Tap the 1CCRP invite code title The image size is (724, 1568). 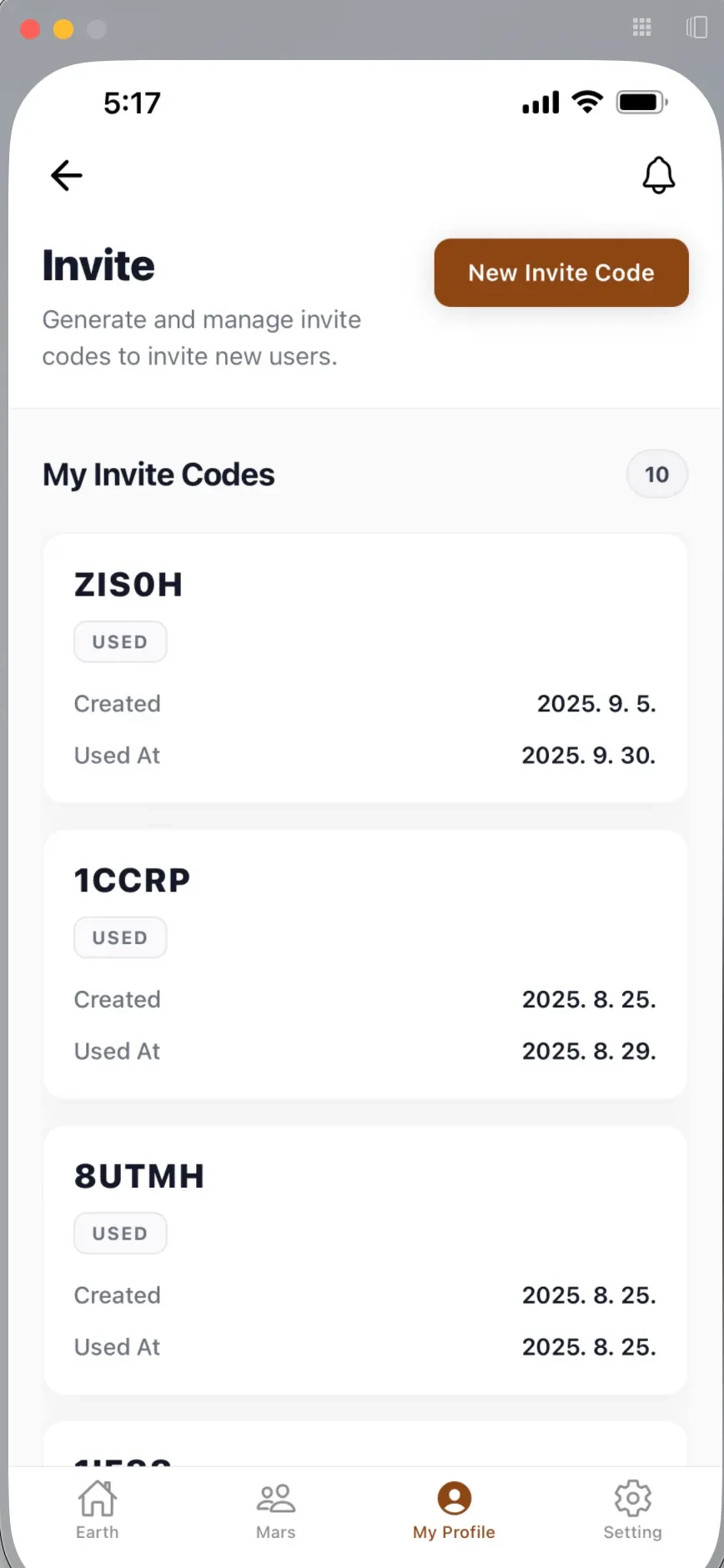coord(133,881)
